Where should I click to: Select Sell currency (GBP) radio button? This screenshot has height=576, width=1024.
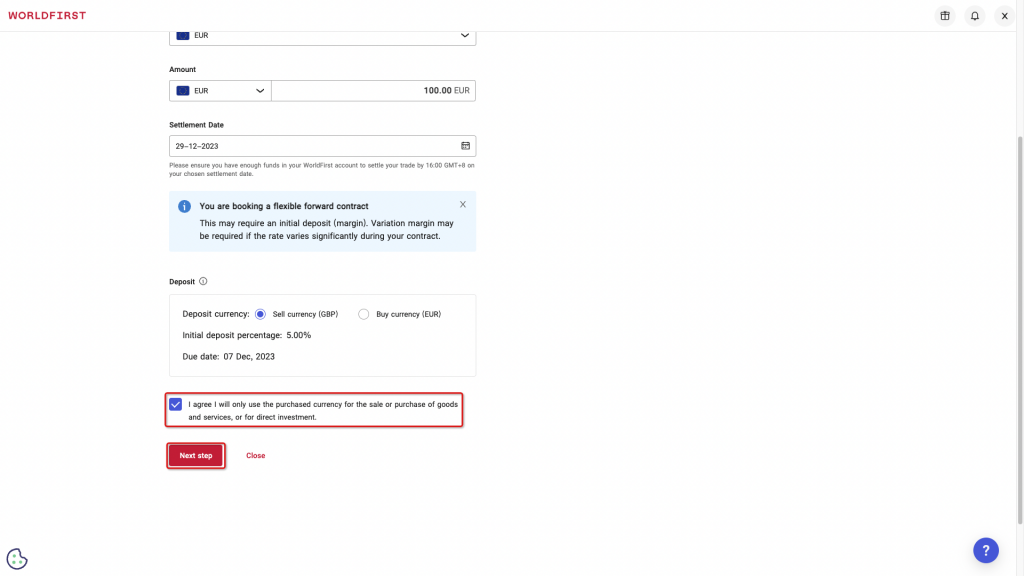261,314
